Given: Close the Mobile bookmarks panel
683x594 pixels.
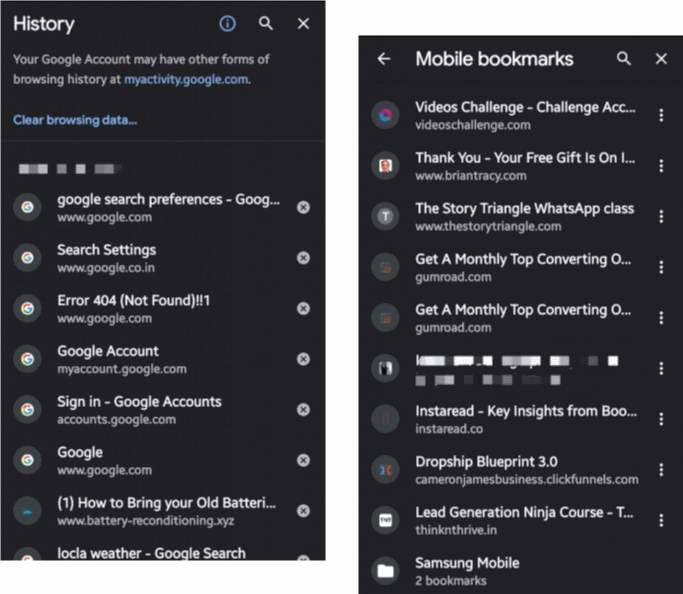Looking at the screenshot, I should [x=661, y=58].
